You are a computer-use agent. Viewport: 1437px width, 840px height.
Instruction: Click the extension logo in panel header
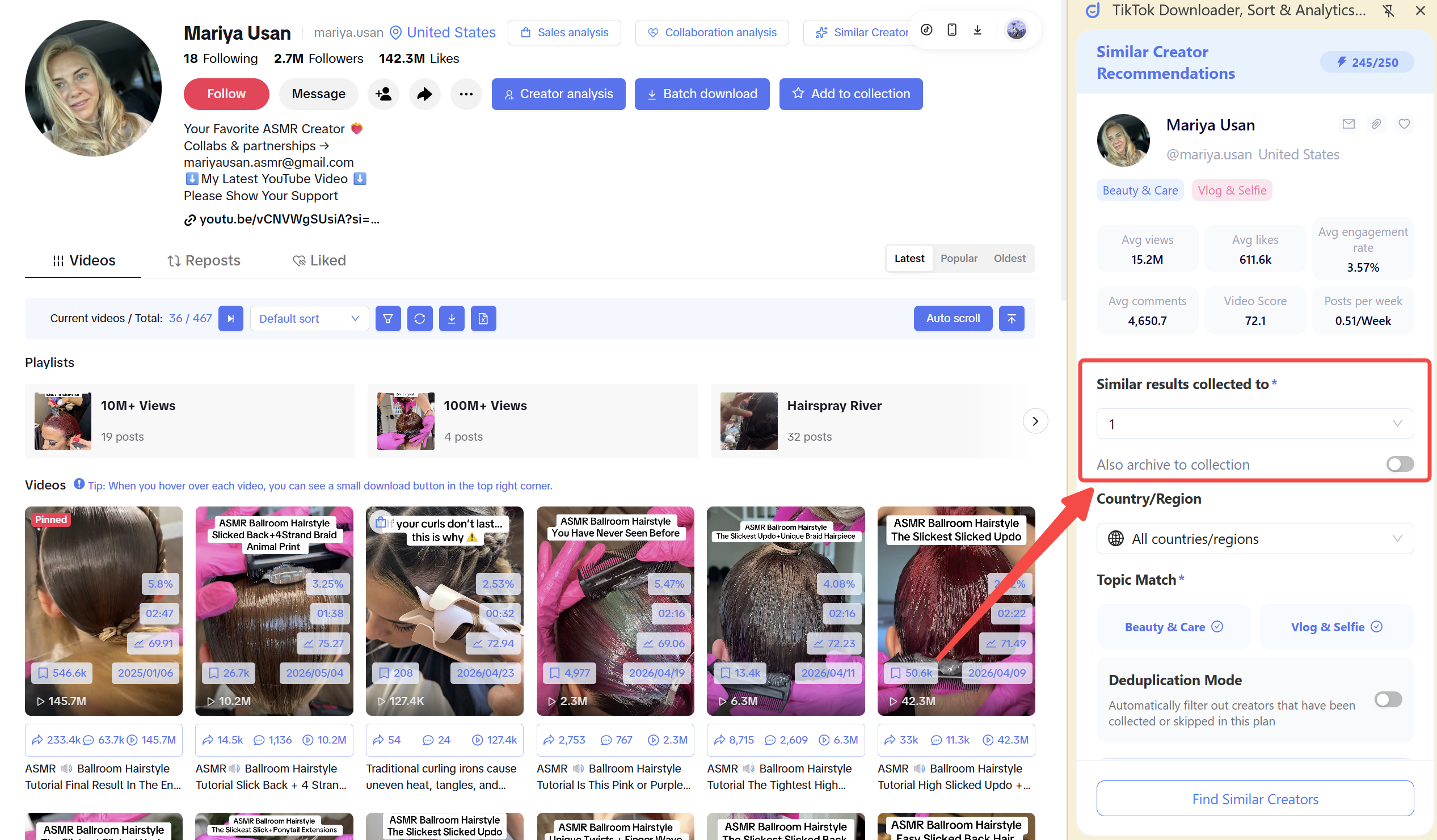pyautogui.click(x=1093, y=10)
